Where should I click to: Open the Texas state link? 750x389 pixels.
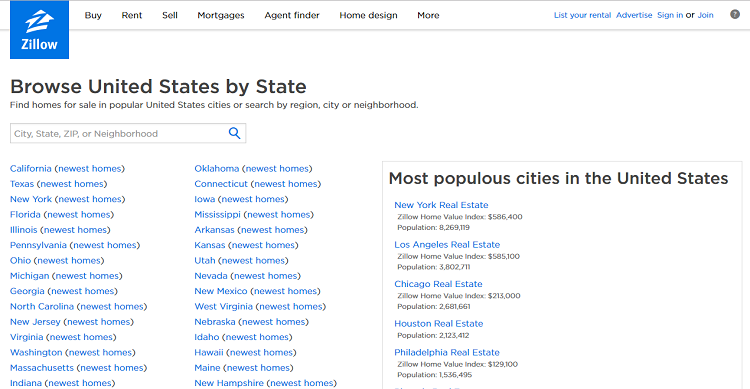pos(22,184)
